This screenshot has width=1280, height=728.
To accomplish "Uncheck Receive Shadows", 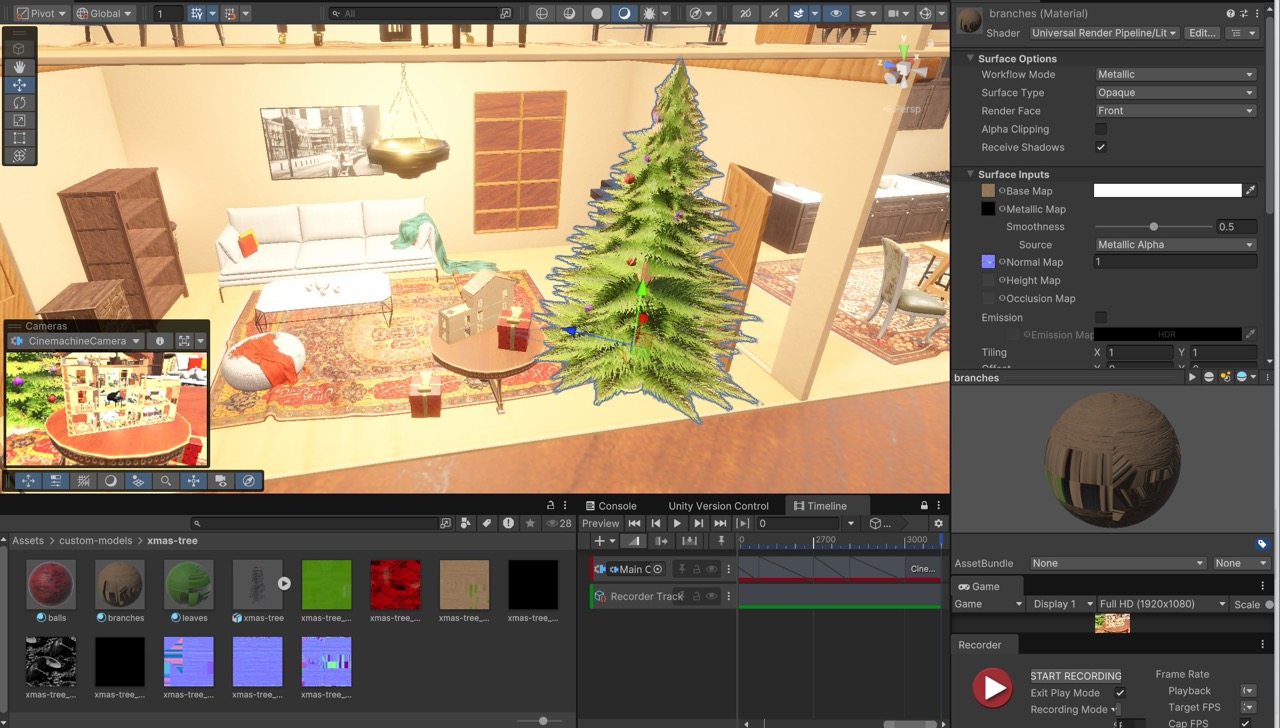I will point(1101,147).
